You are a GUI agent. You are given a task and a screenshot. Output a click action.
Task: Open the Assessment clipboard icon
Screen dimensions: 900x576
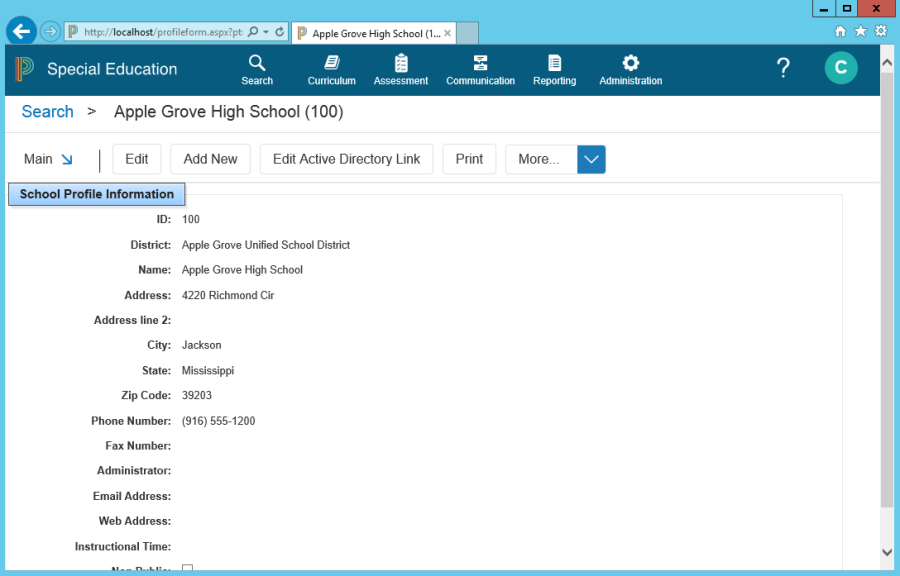point(401,64)
